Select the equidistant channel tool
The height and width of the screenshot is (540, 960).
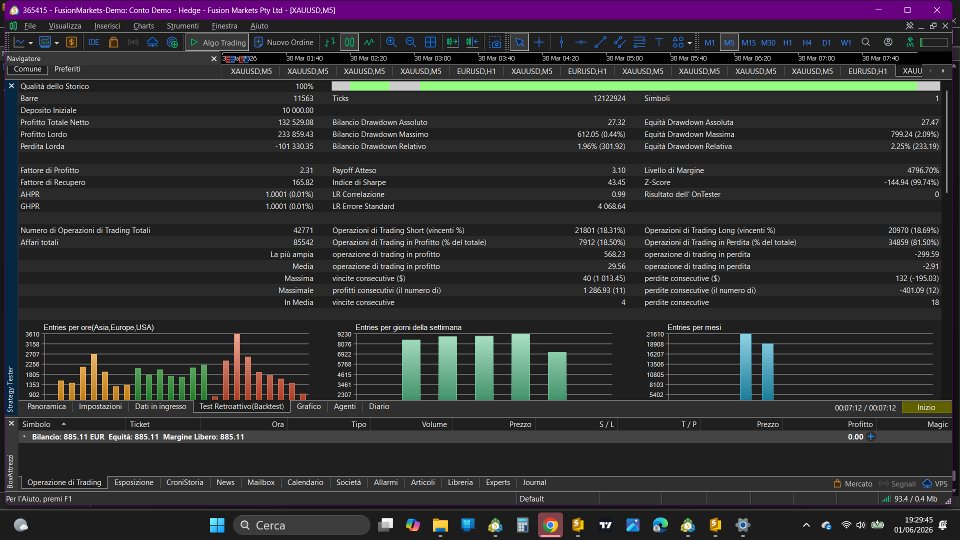620,42
